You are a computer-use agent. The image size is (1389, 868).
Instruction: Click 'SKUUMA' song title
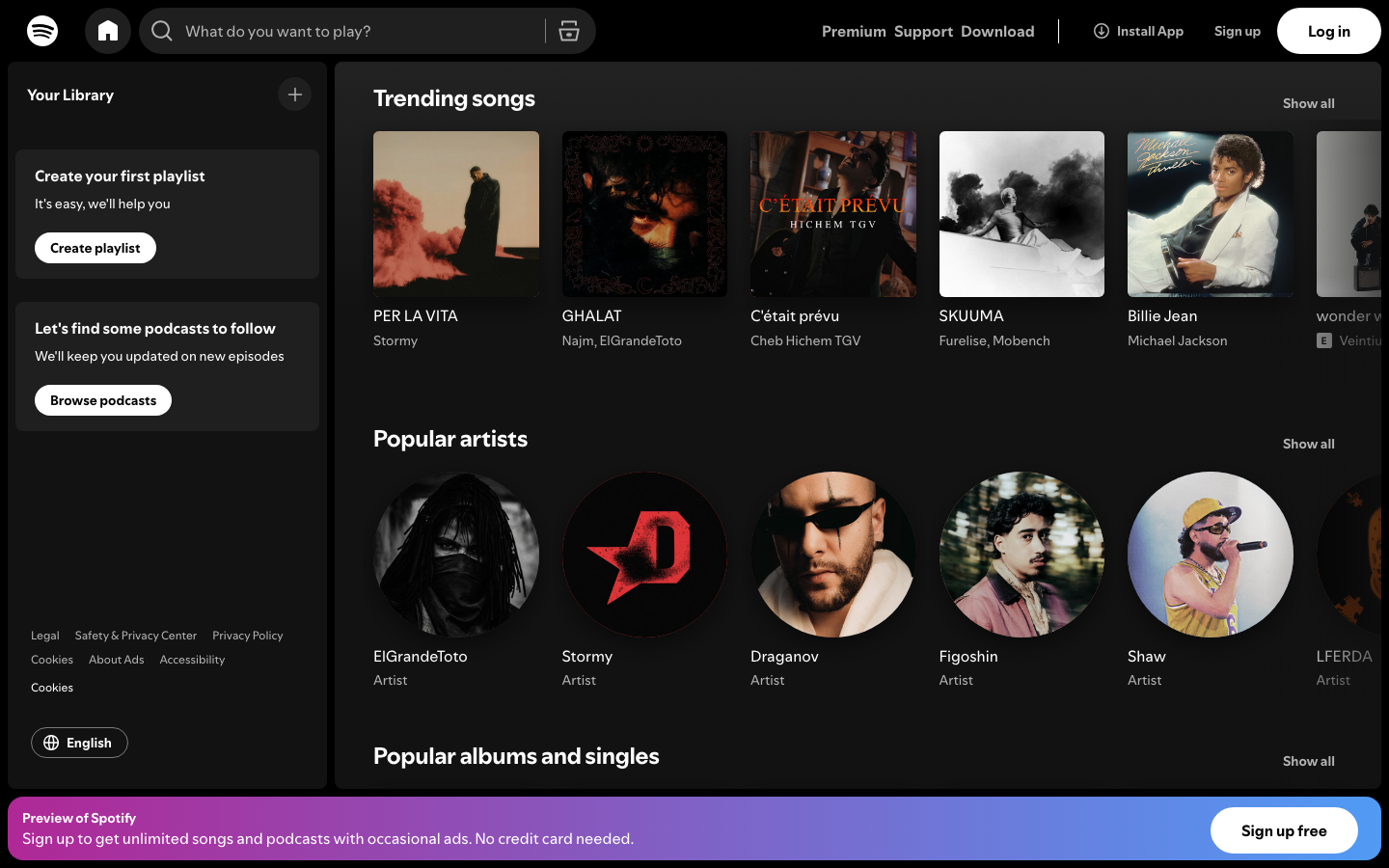tap(971, 315)
